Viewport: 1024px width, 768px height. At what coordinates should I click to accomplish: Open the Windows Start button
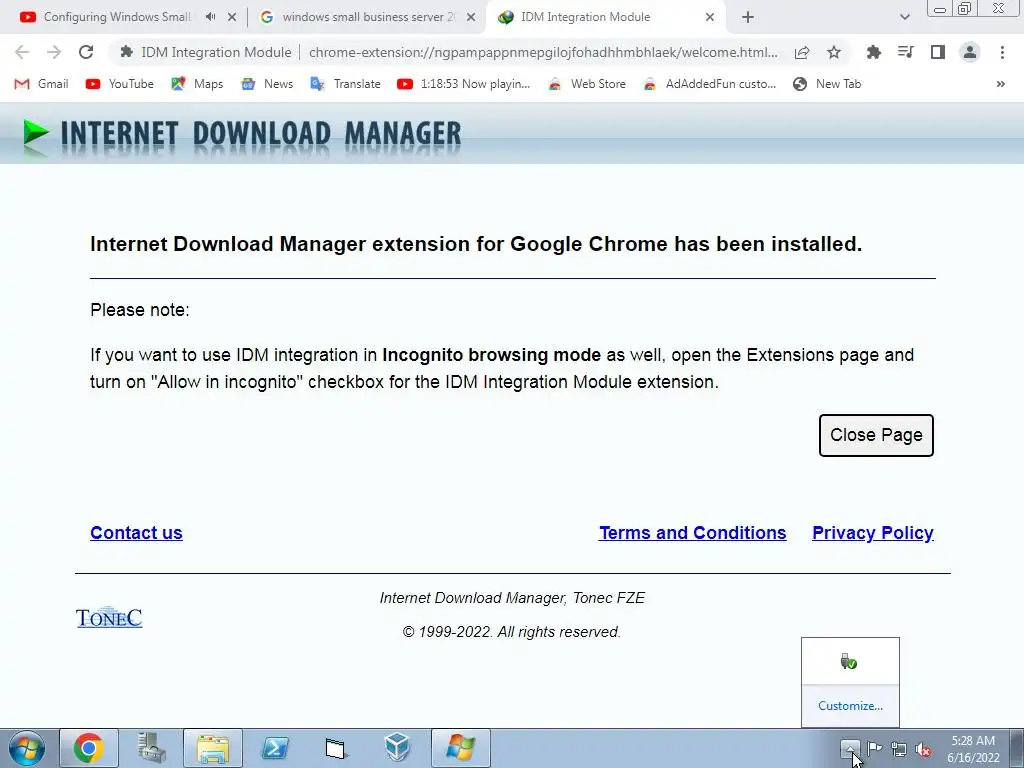(26, 748)
